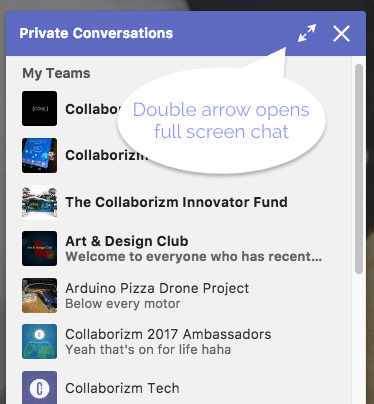The width and height of the screenshot is (374, 404).
Task: Click the Art & Design Club thumbnail
Action: [39, 248]
